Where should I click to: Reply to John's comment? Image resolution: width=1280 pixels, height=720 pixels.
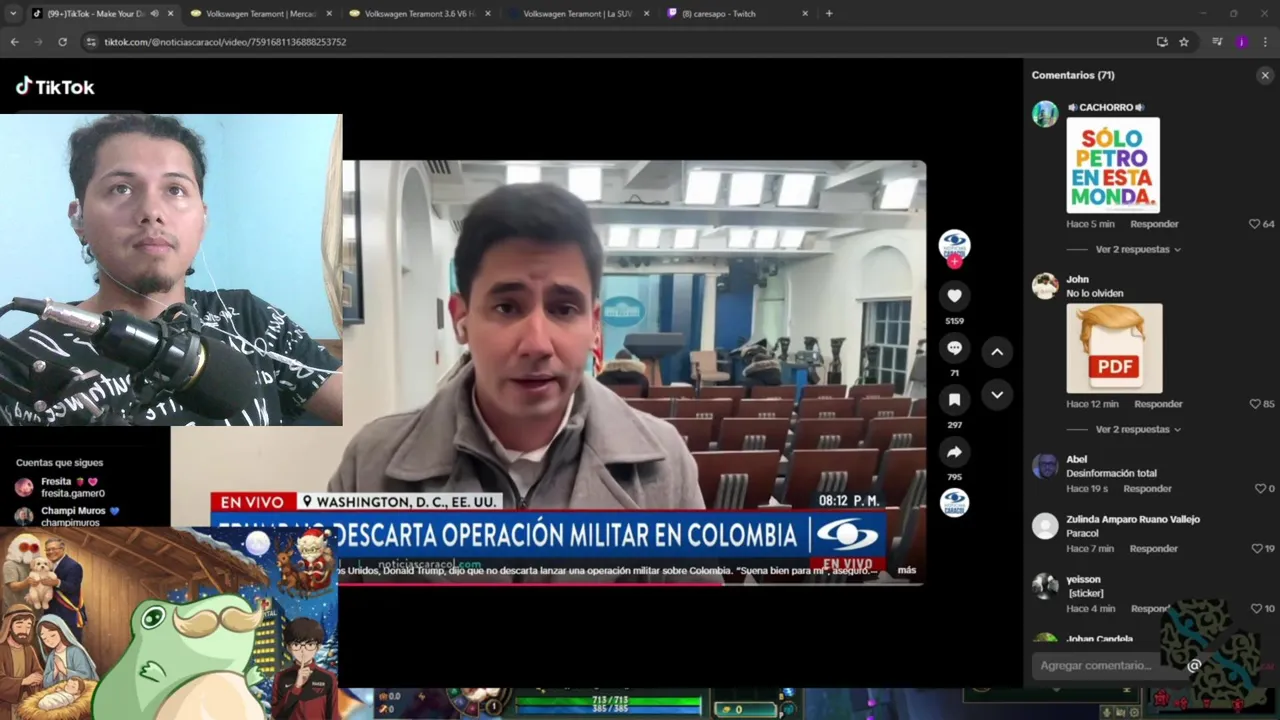tap(1158, 404)
